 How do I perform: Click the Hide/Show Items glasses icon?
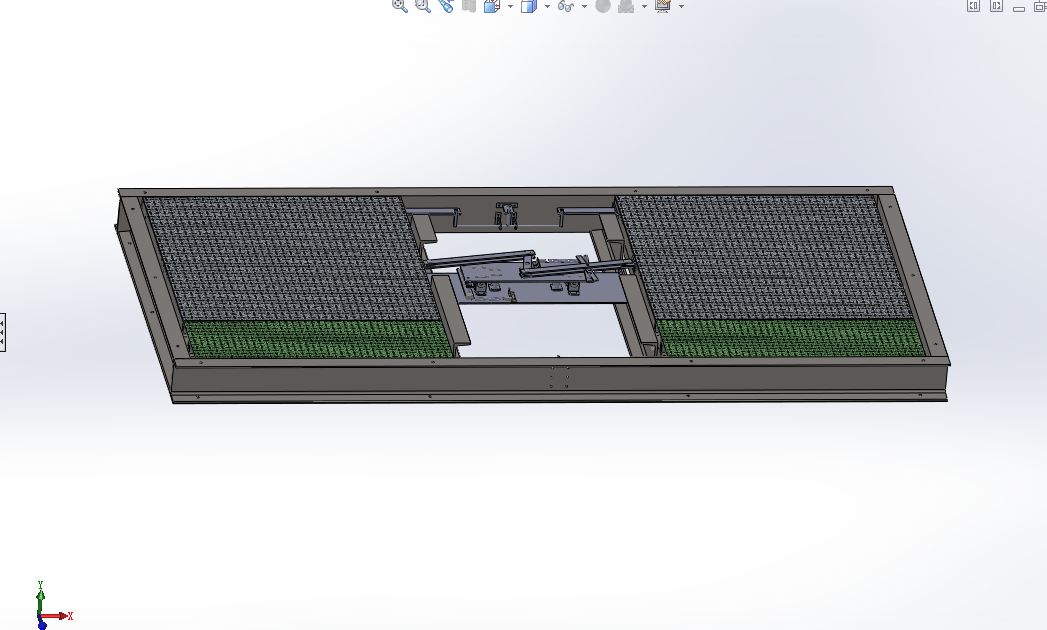point(566,6)
